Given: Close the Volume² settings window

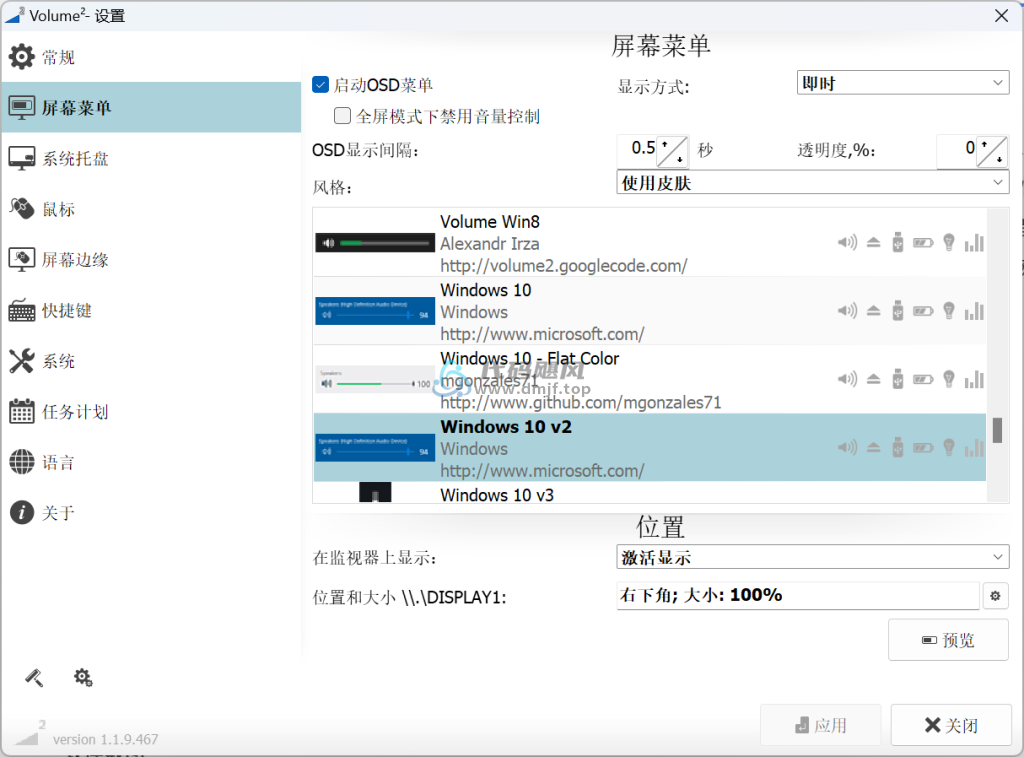Looking at the screenshot, I should click(1001, 16).
